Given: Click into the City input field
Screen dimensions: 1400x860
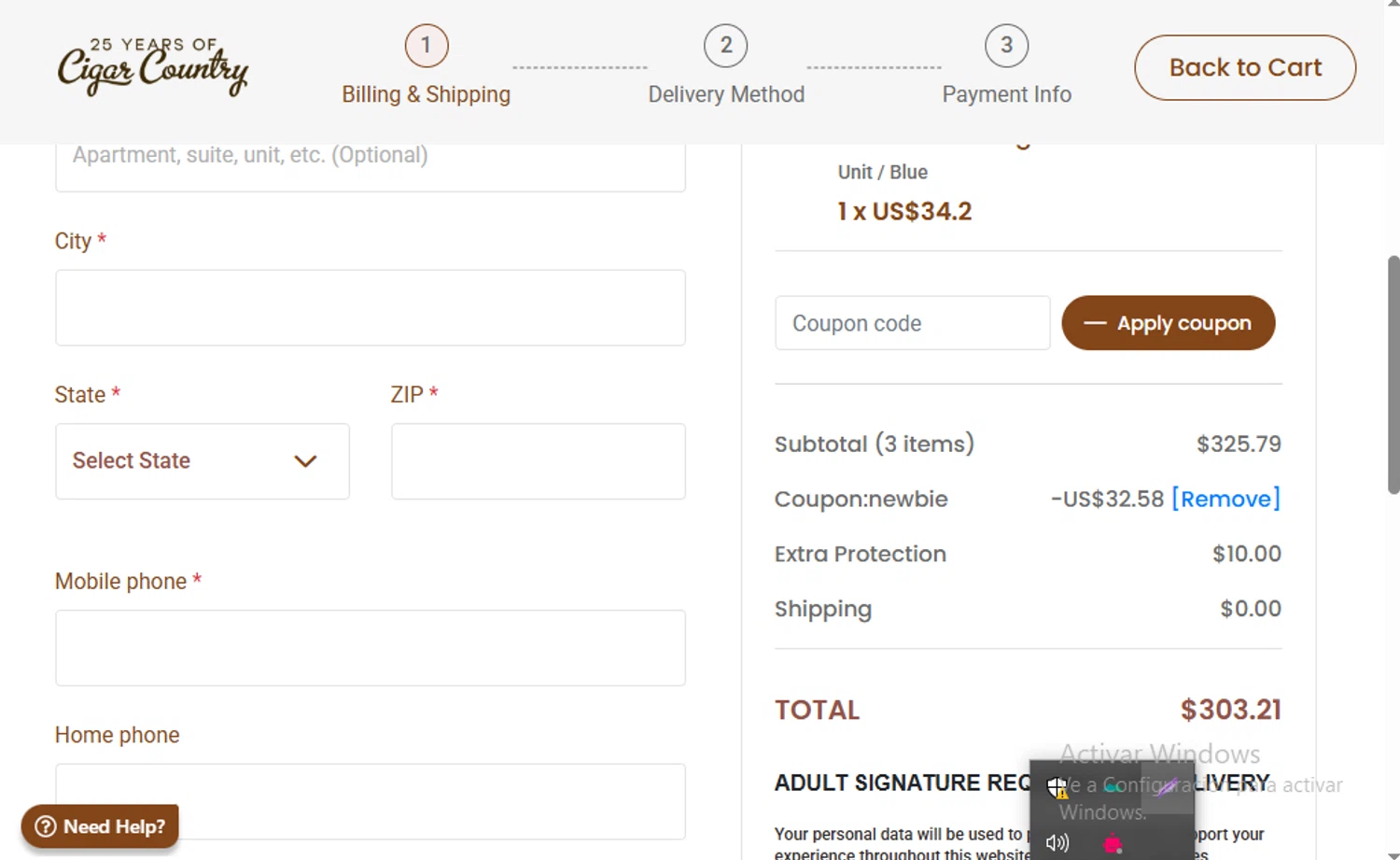Looking at the screenshot, I should pos(371,308).
